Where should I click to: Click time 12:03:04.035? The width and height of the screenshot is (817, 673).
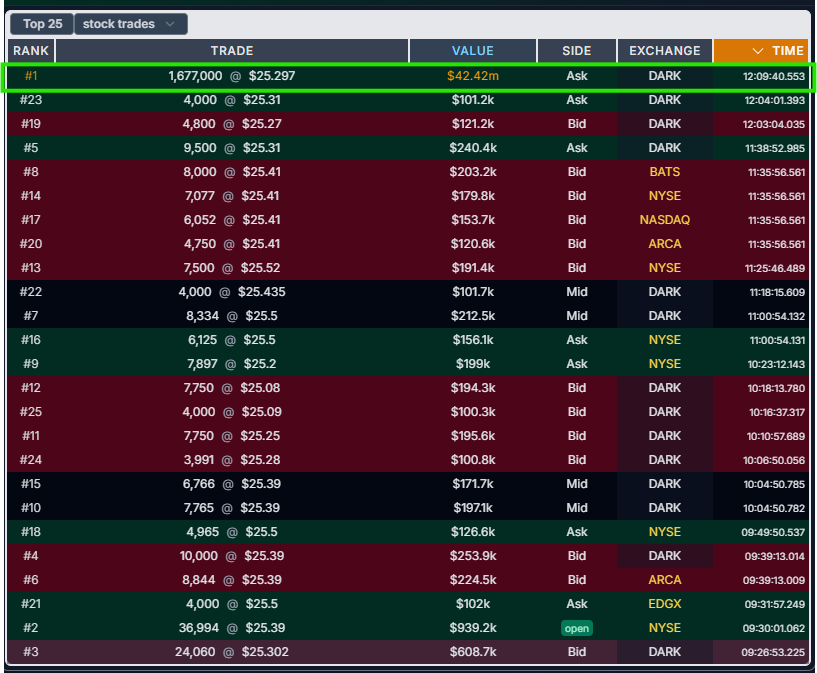(x=774, y=124)
